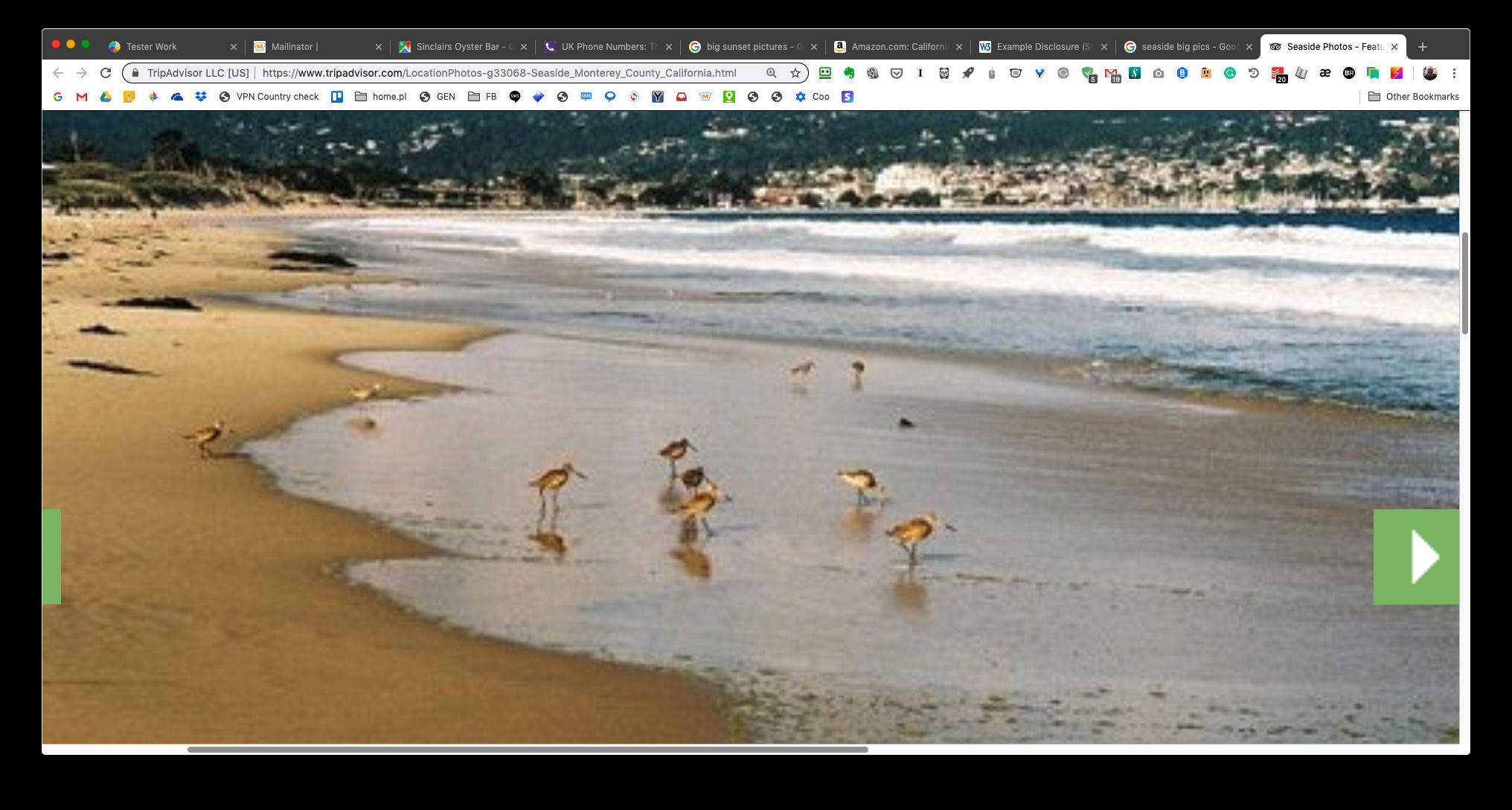Click the URL address field

coord(499,73)
